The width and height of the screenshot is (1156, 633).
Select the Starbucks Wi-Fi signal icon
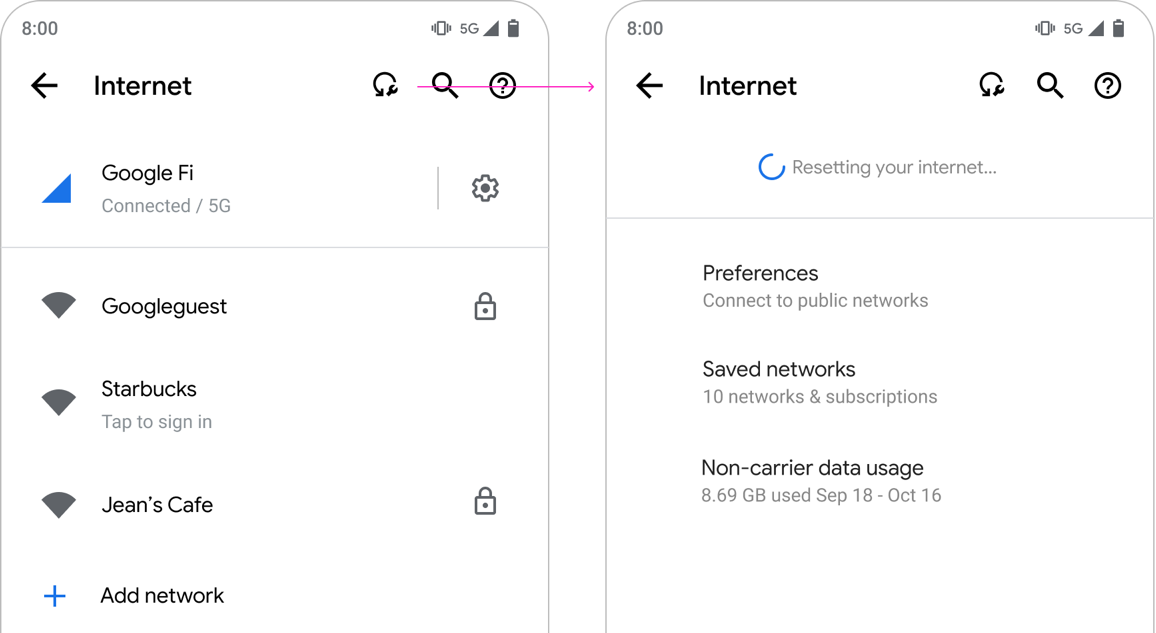pyautogui.click(x=58, y=398)
